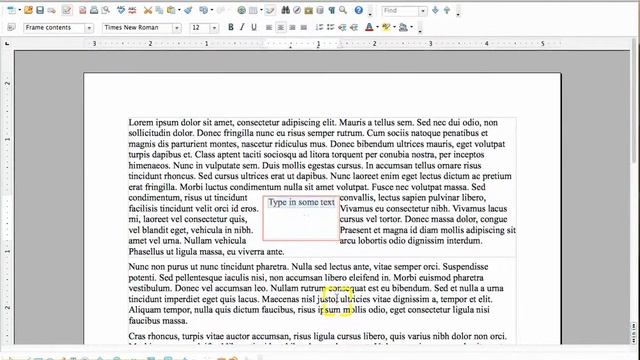Toggle Underline formatting
The height and width of the screenshot is (360, 640).
tap(254, 27)
